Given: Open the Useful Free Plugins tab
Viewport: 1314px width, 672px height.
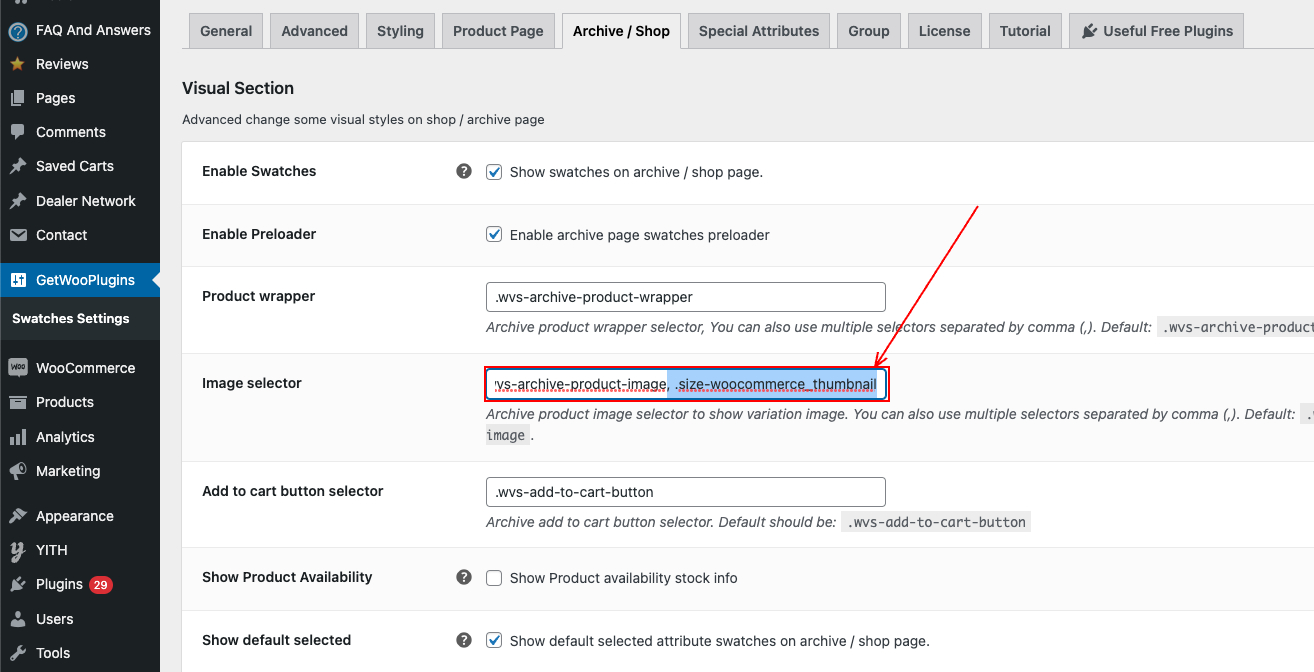Looking at the screenshot, I should [x=1157, y=31].
